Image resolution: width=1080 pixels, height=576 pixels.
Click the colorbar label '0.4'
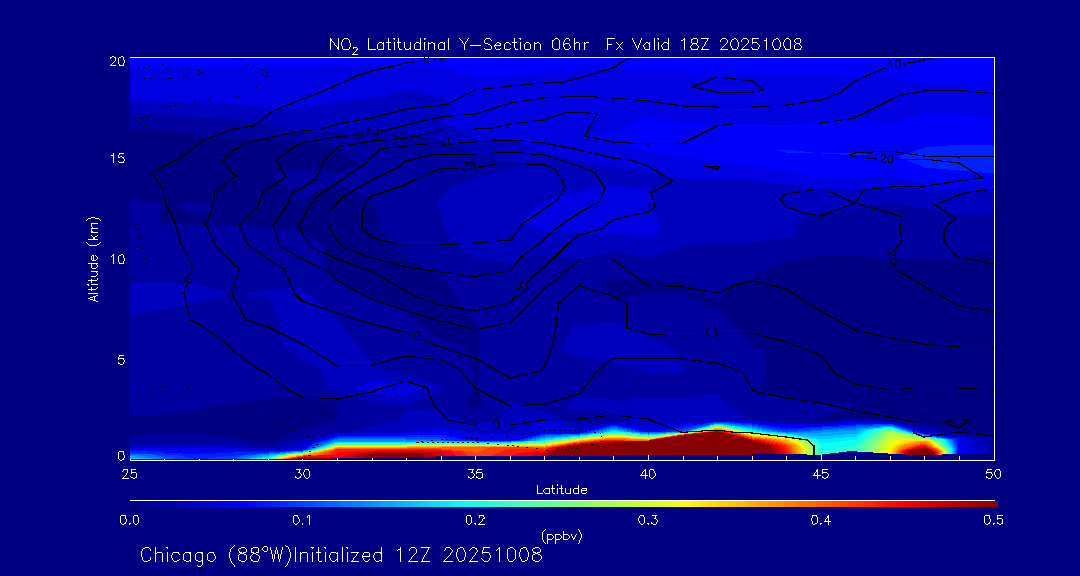click(x=821, y=520)
